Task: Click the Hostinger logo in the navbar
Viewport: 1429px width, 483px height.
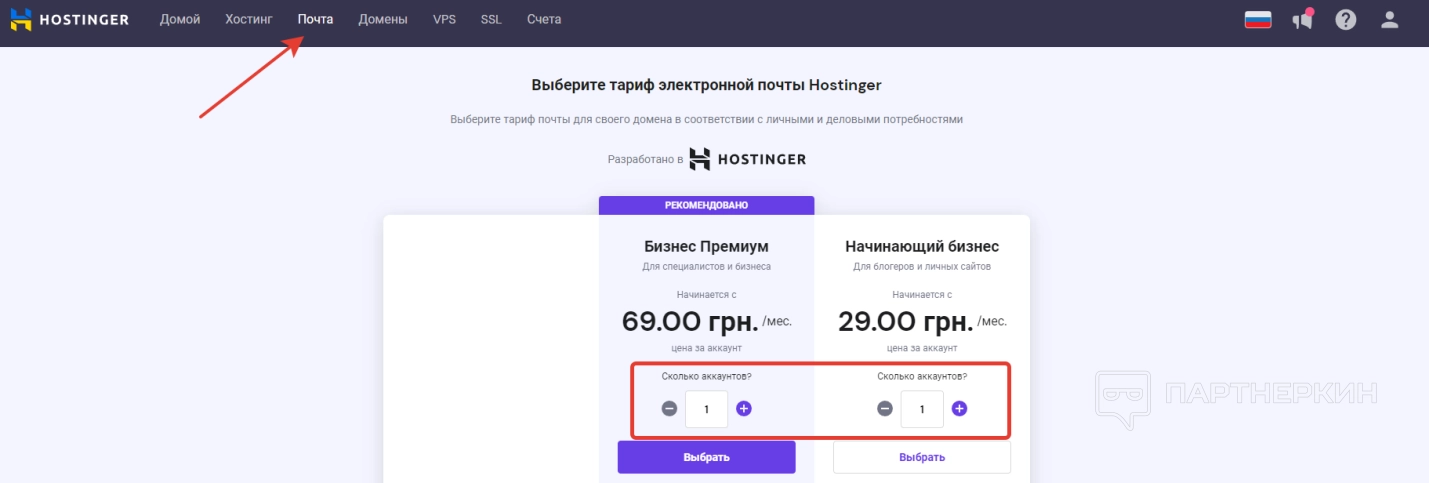Action: pos(70,19)
